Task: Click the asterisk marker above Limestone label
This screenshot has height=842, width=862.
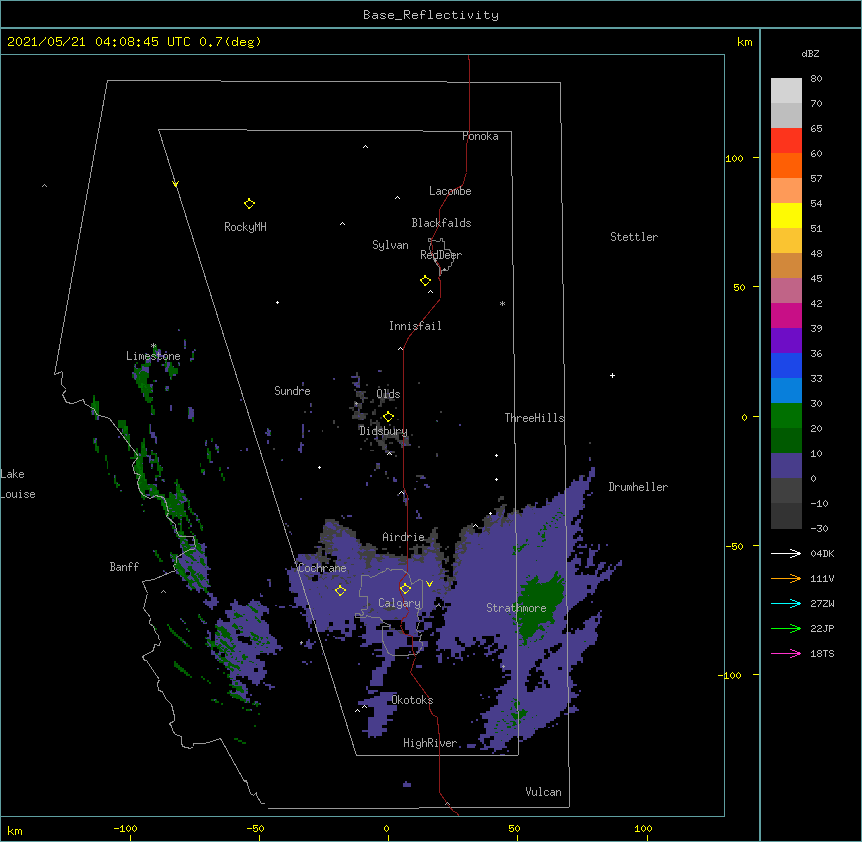Action: [154, 346]
